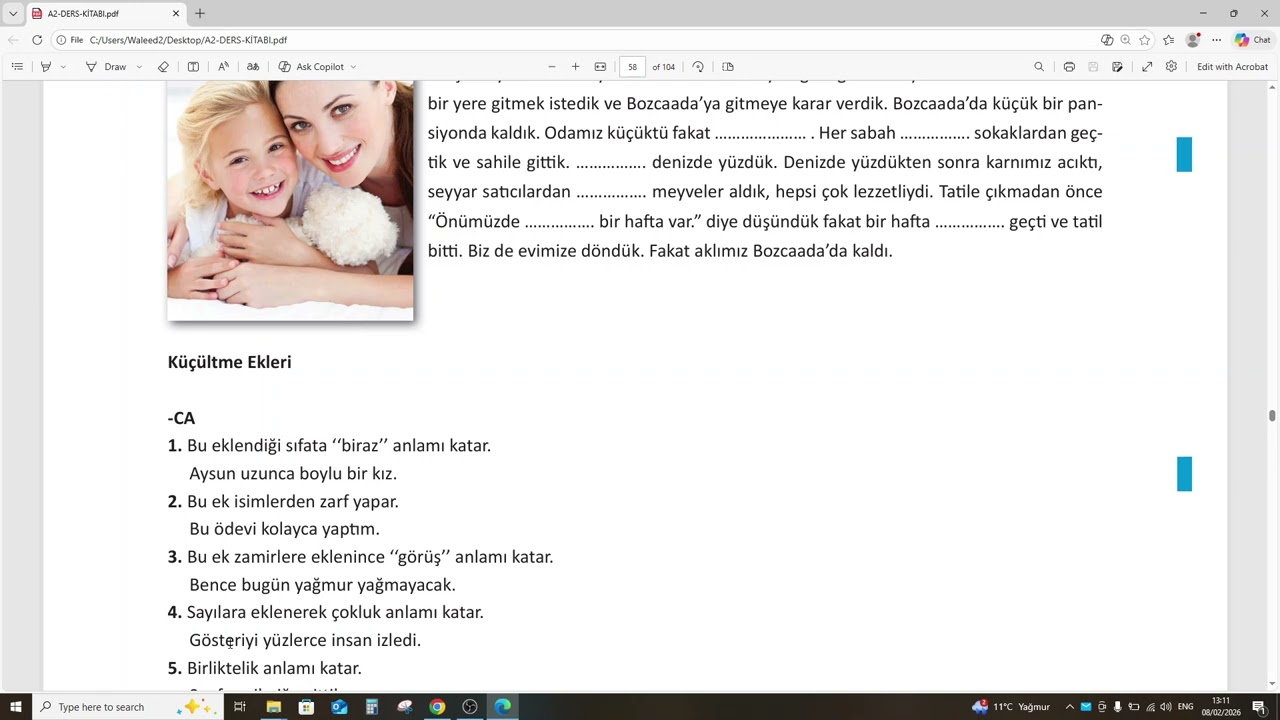This screenshot has width=1280, height=720.
Task: Open browser Settings and more menu
Action: (1217, 40)
